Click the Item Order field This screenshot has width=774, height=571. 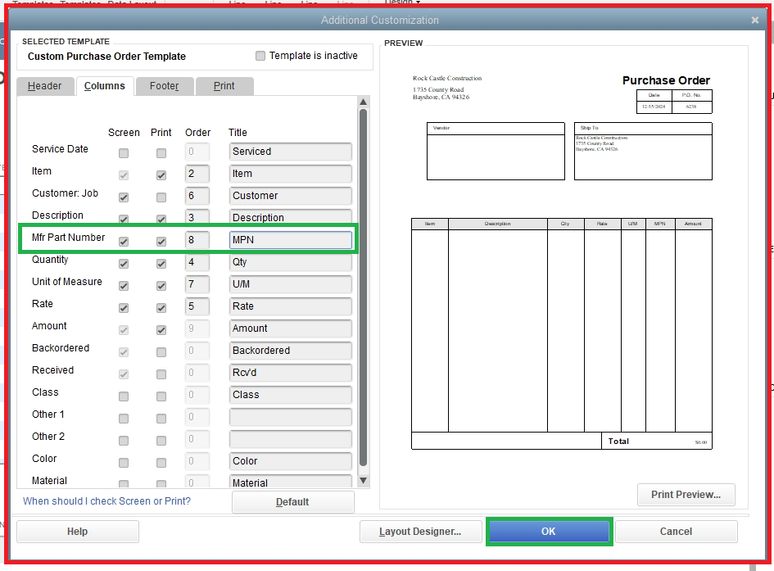point(197,174)
